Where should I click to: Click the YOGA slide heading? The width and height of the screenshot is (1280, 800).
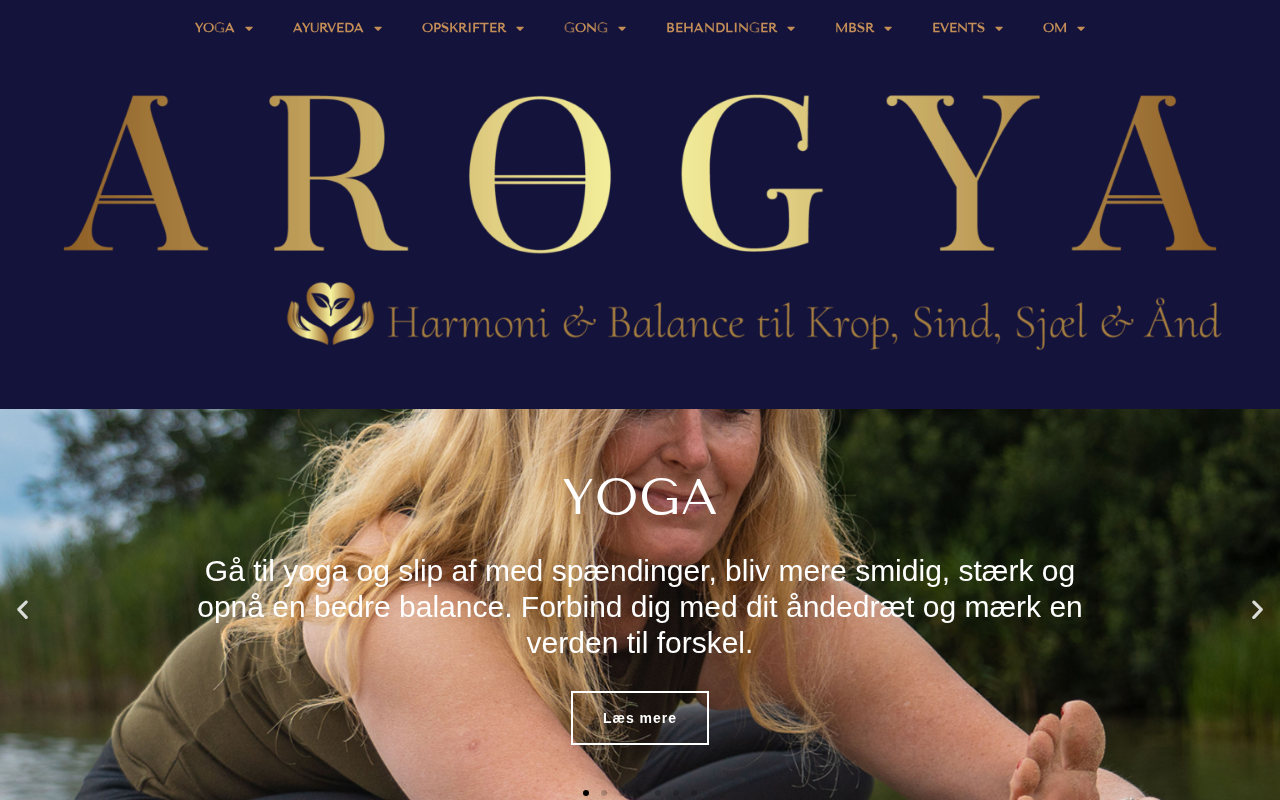[x=640, y=498]
